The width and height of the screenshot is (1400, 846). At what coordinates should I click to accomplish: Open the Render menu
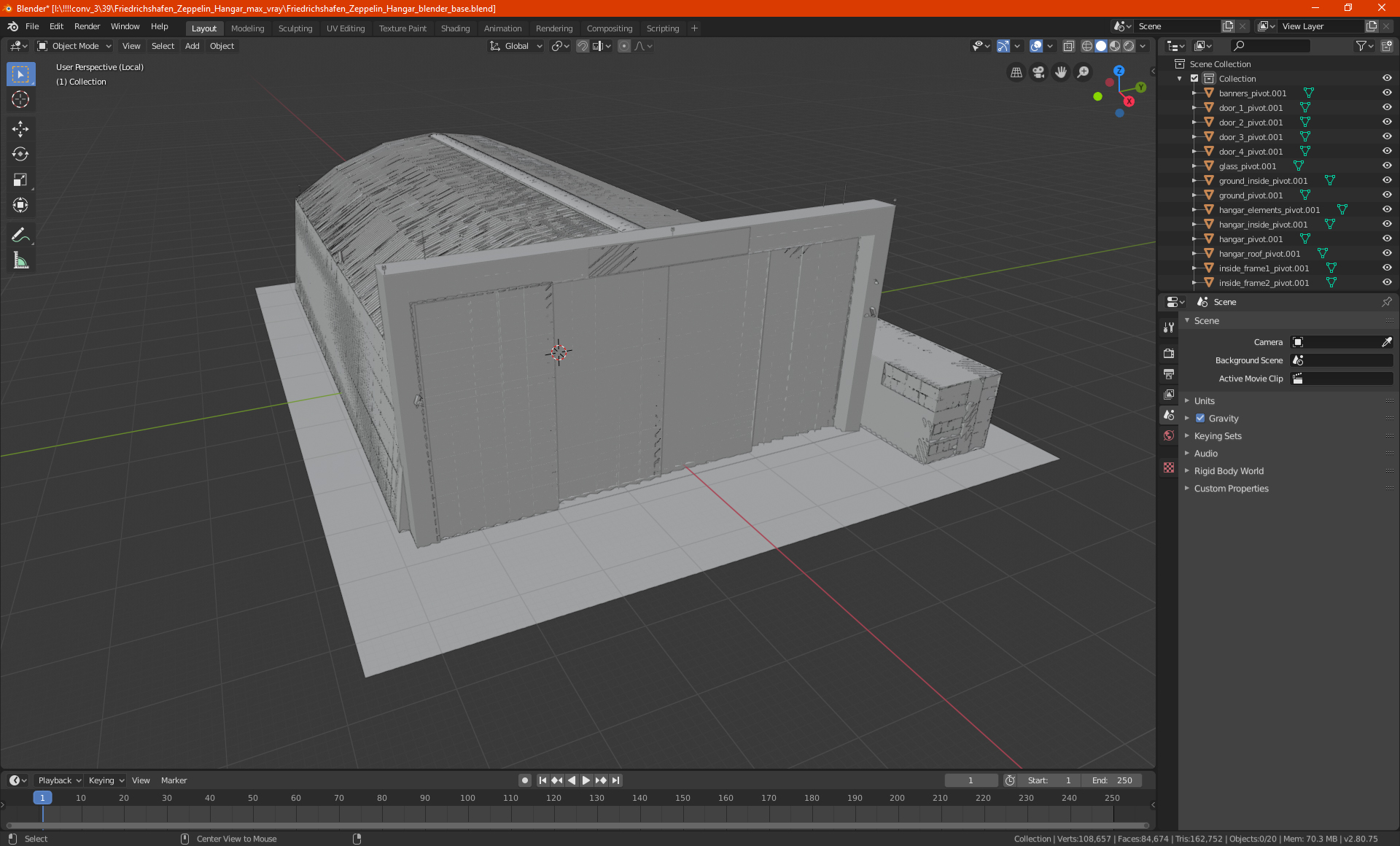tap(87, 26)
